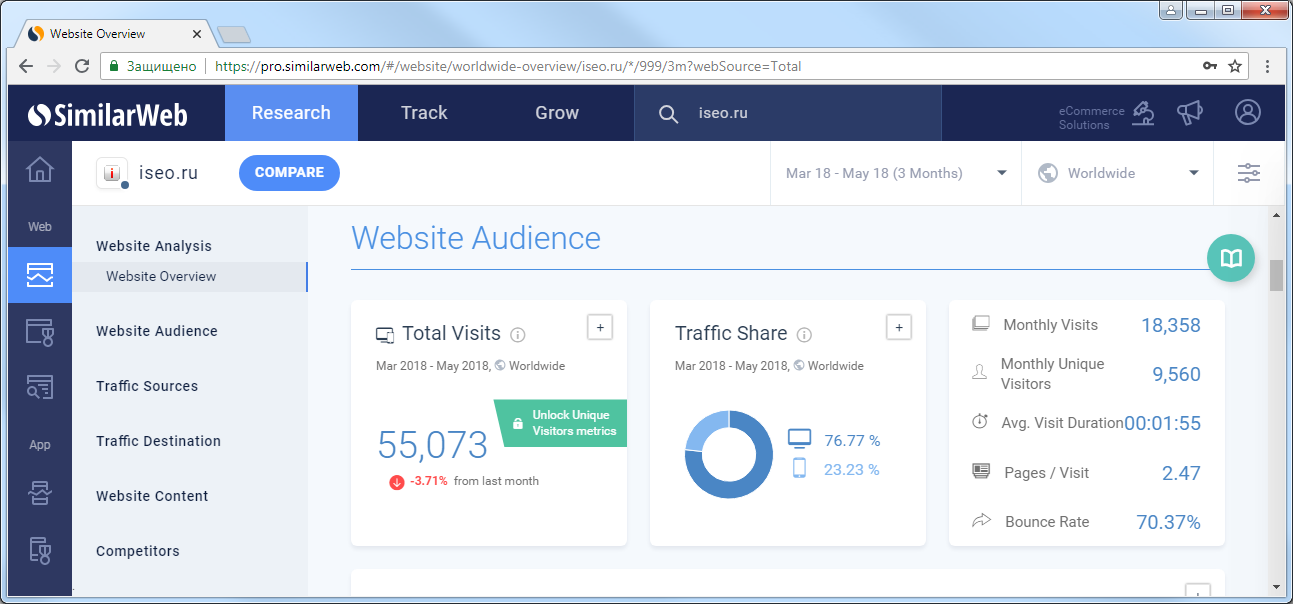
Task: Open the SimilarWeb home logo
Action: pos(108,114)
